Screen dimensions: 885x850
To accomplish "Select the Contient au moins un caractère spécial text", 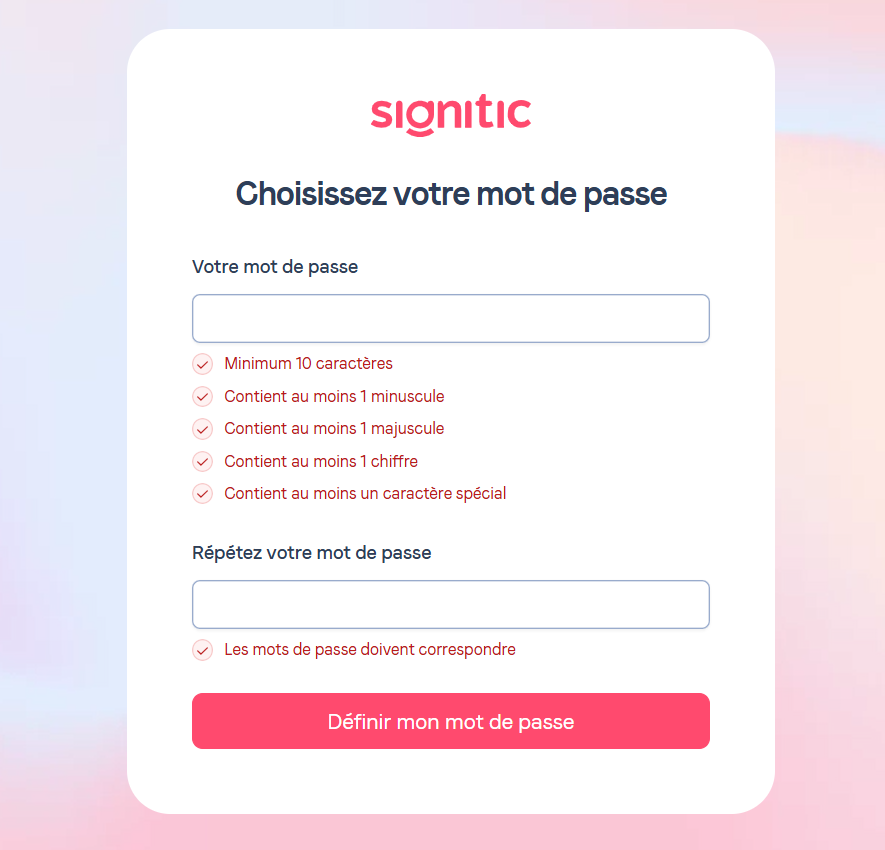I will click(x=365, y=494).
